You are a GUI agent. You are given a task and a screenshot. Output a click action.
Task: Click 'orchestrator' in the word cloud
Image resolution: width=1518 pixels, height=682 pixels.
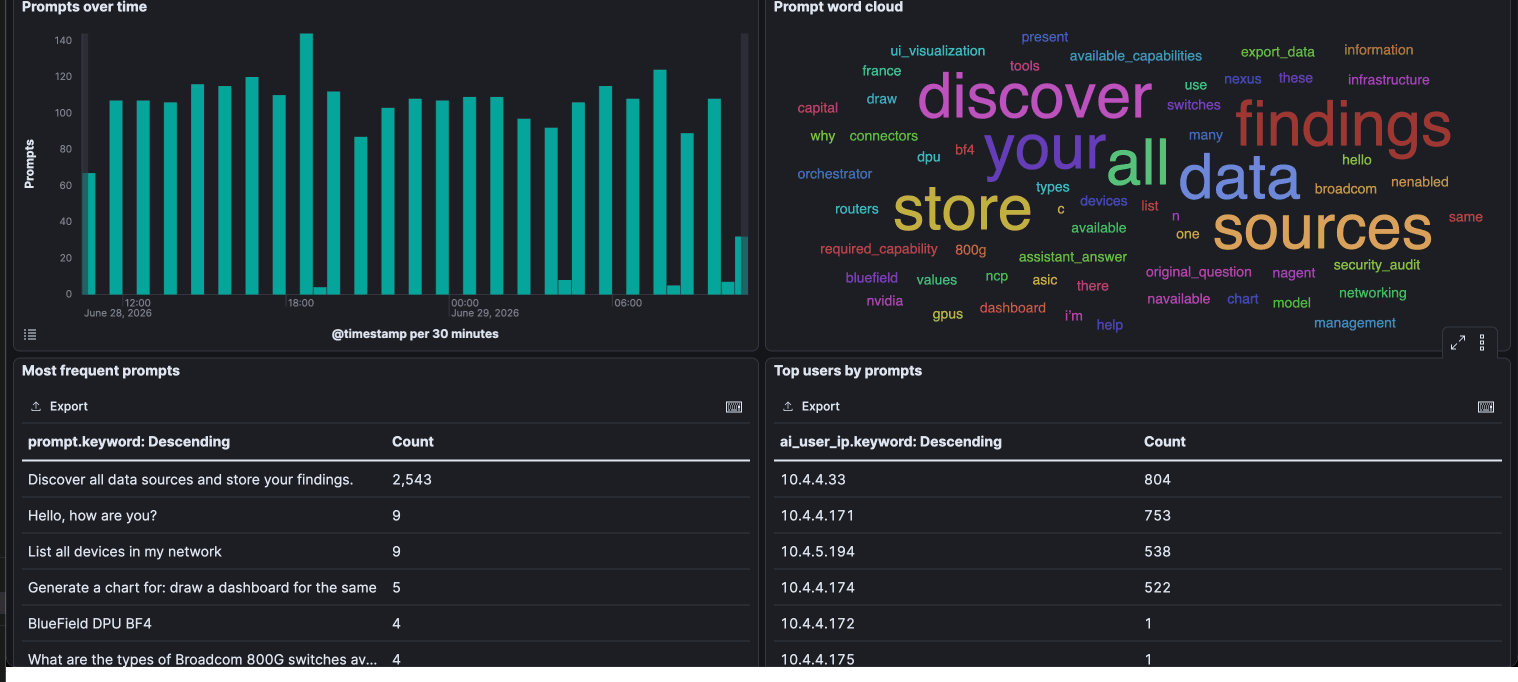click(835, 174)
